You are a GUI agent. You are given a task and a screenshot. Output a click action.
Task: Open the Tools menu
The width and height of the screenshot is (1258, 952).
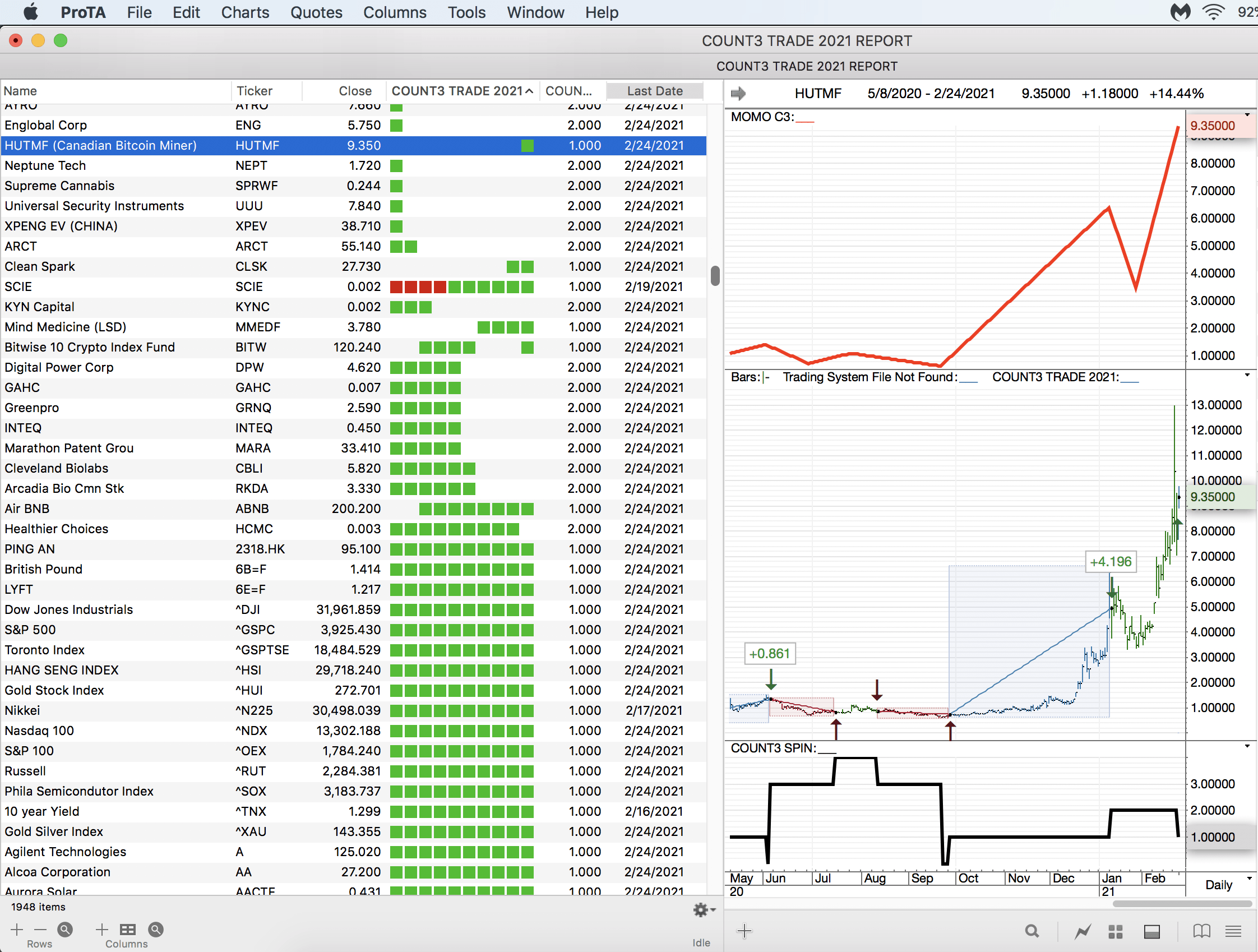click(466, 12)
